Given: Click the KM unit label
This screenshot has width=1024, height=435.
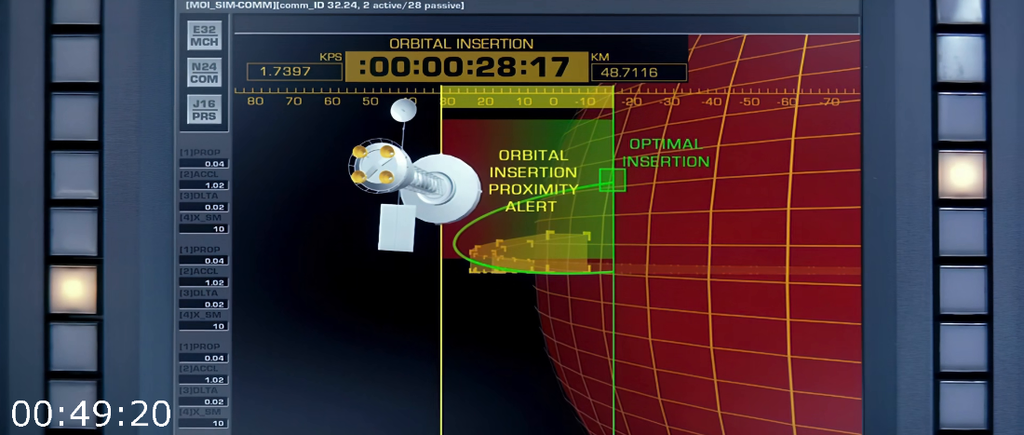Looking at the screenshot, I should point(600,57).
